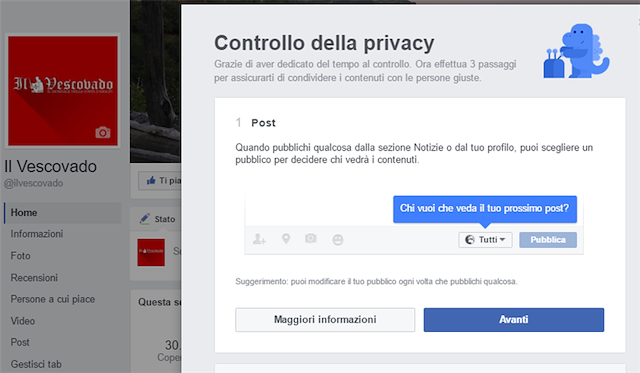Click the blue dinosaur privacy mascot

576,51
